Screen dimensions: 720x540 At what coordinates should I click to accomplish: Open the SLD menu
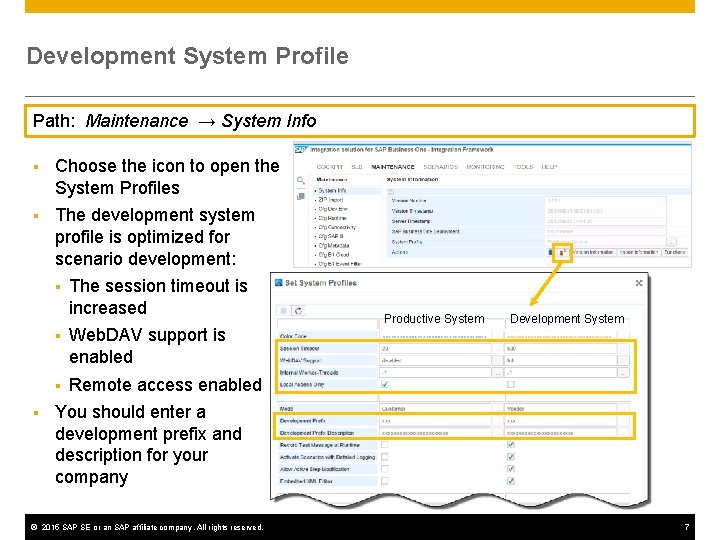(x=357, y=167)
